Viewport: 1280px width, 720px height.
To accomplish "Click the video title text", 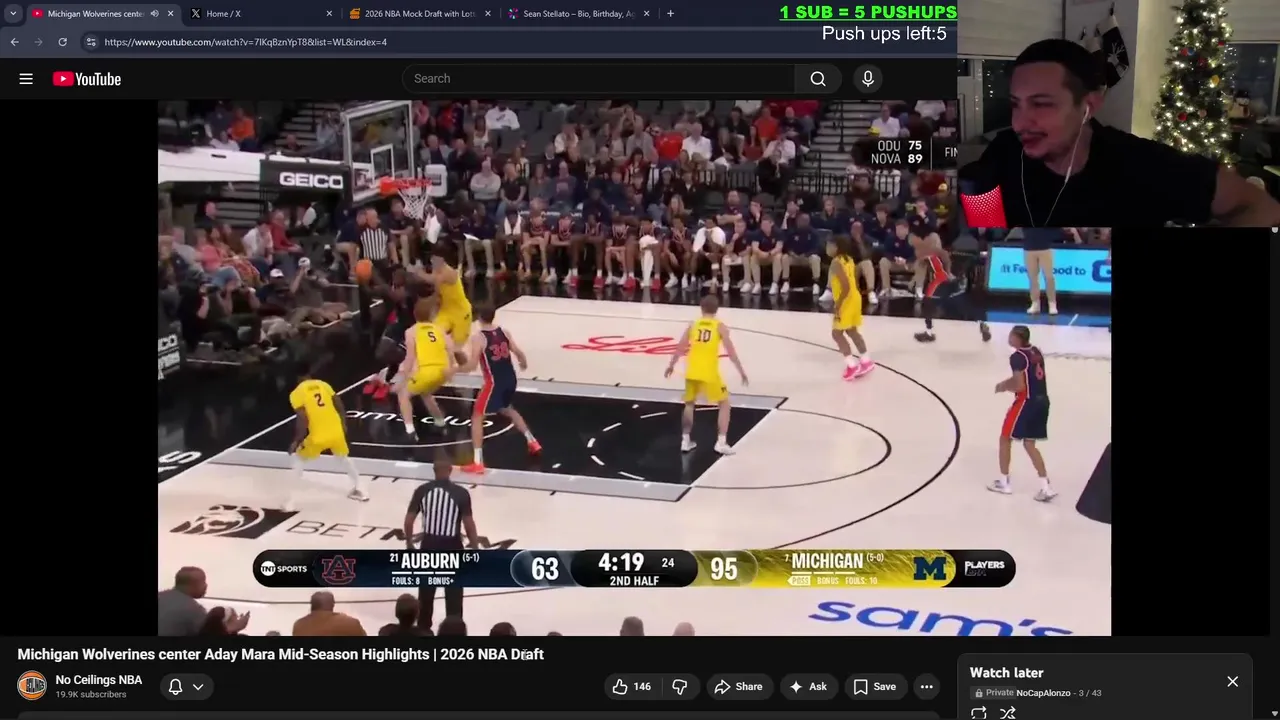I will [x=281, y=654].
